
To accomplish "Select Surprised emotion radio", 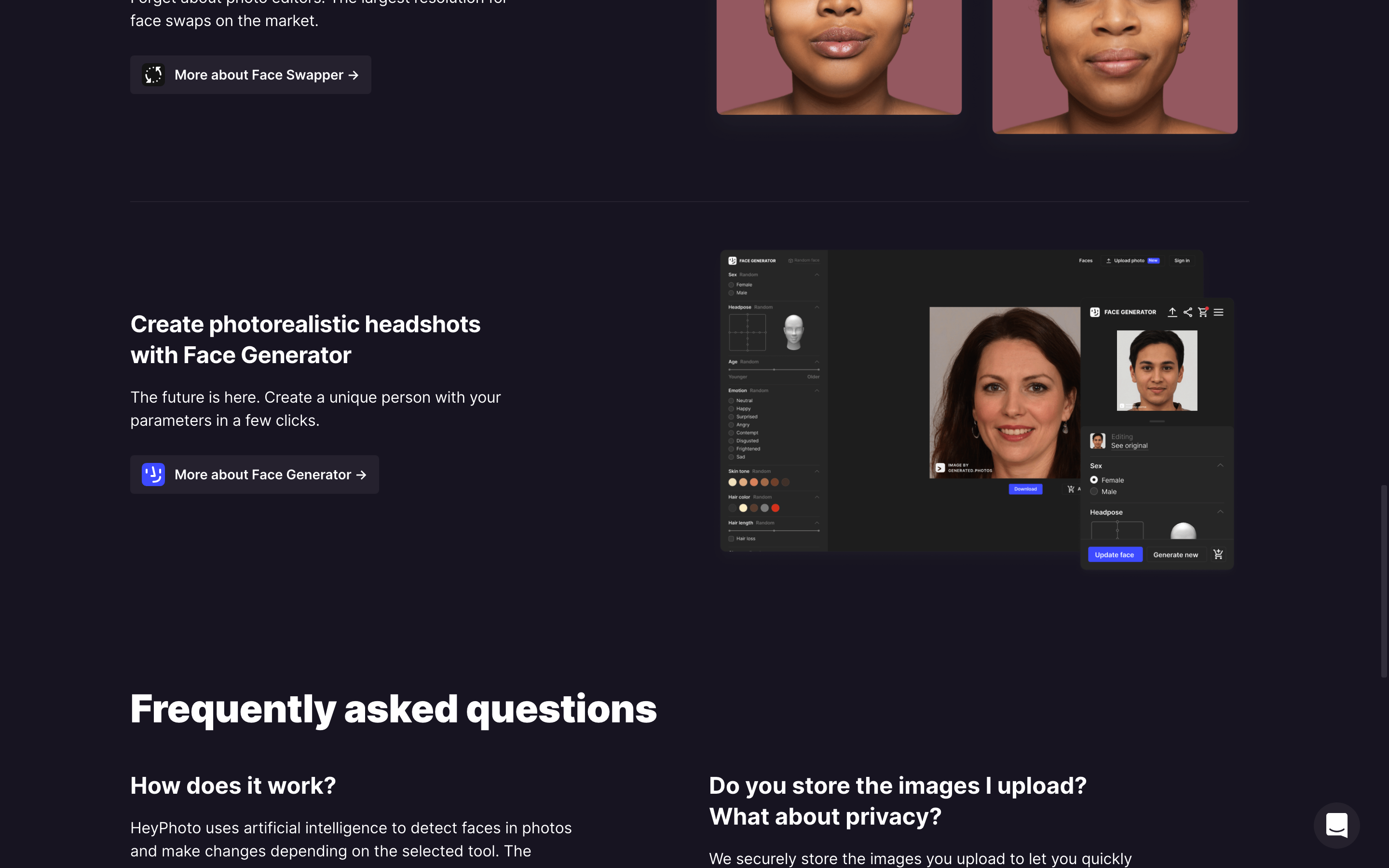I will tap(731, 417).
